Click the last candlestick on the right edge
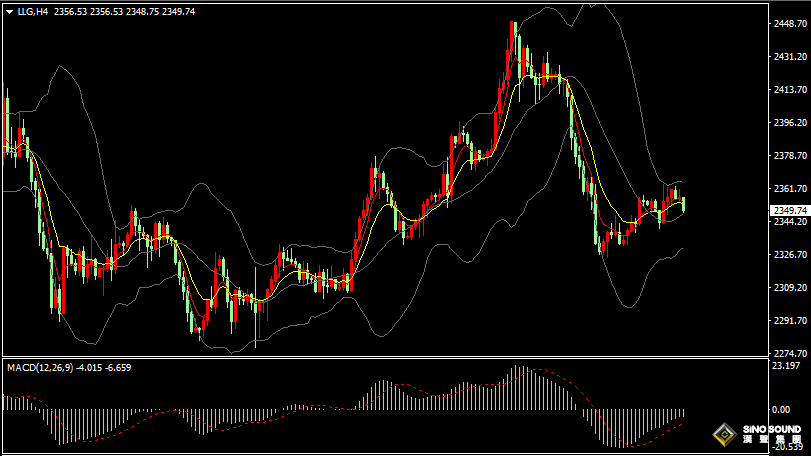 683,203
